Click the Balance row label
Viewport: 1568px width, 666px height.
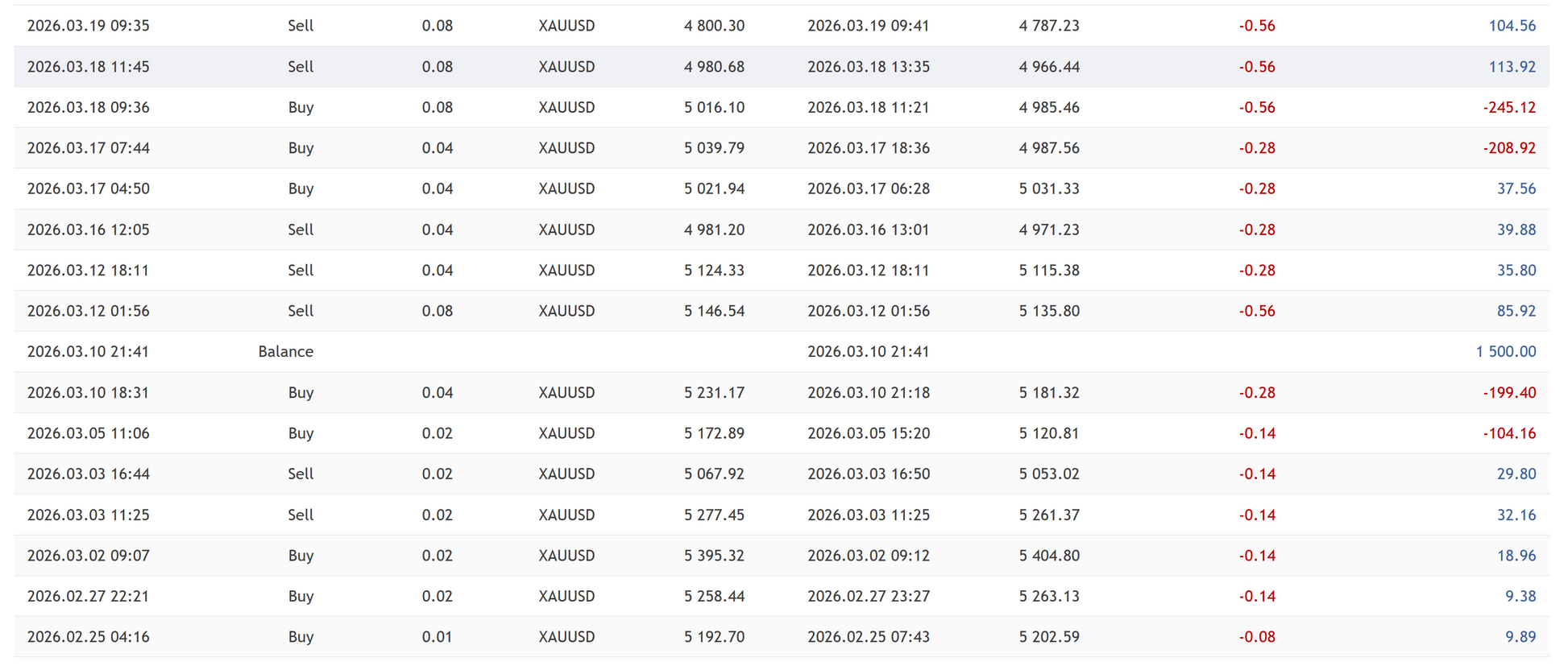[285, 352]
